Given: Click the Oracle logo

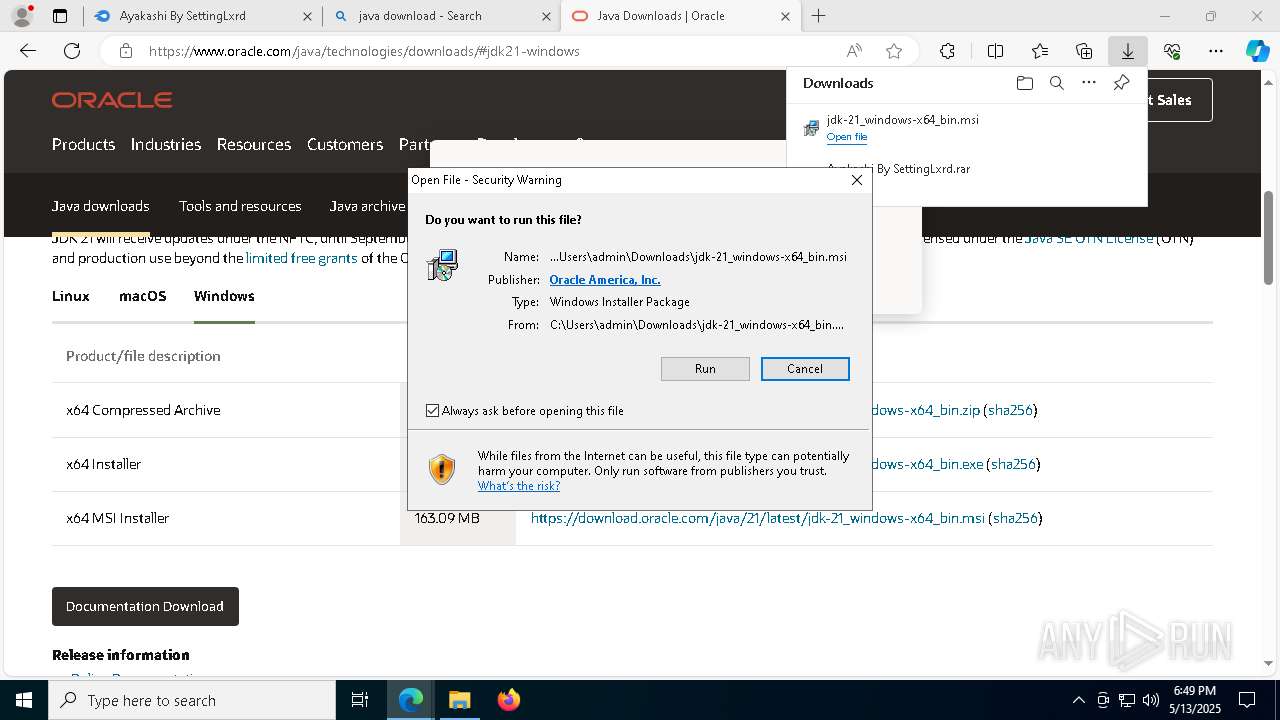Looking at the screenshot, I should [x=112, y=100].
